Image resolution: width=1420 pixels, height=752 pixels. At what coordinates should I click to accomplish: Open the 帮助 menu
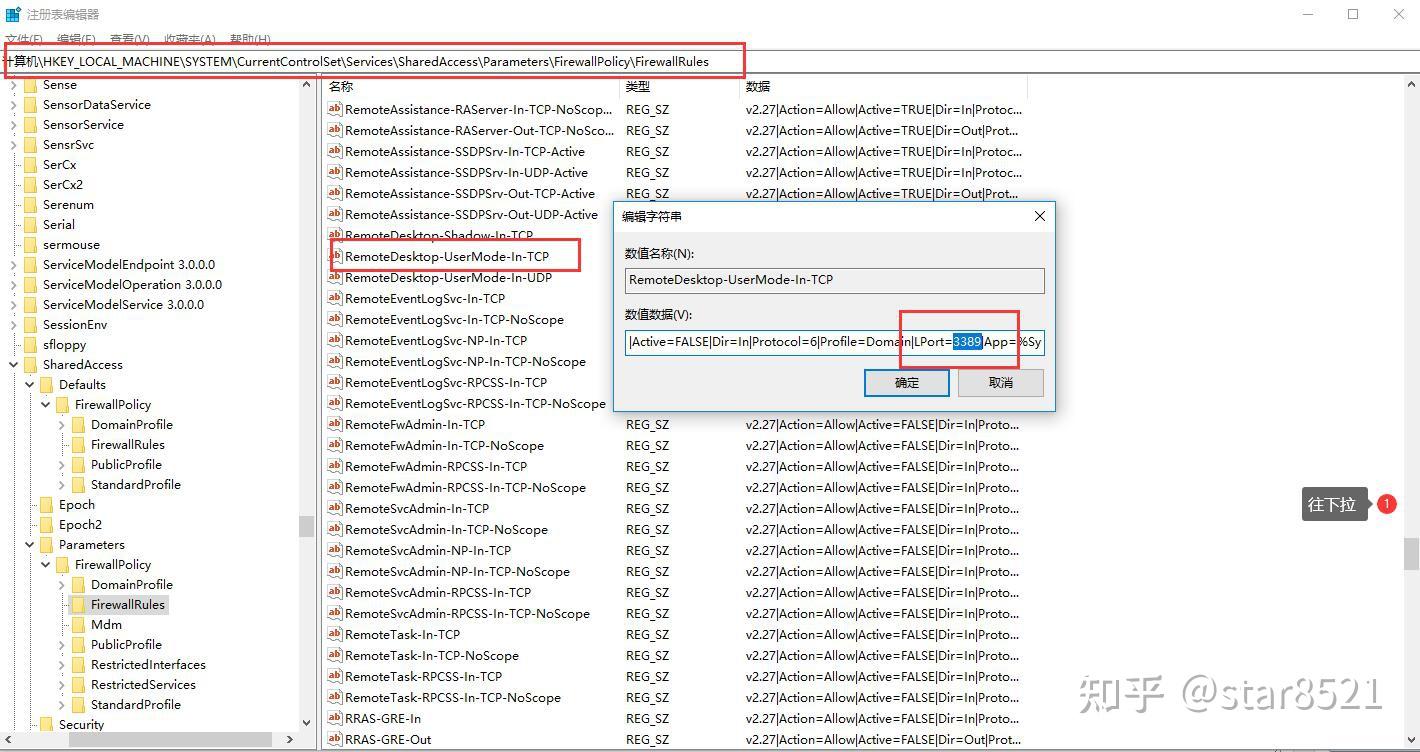coord(249,39)
